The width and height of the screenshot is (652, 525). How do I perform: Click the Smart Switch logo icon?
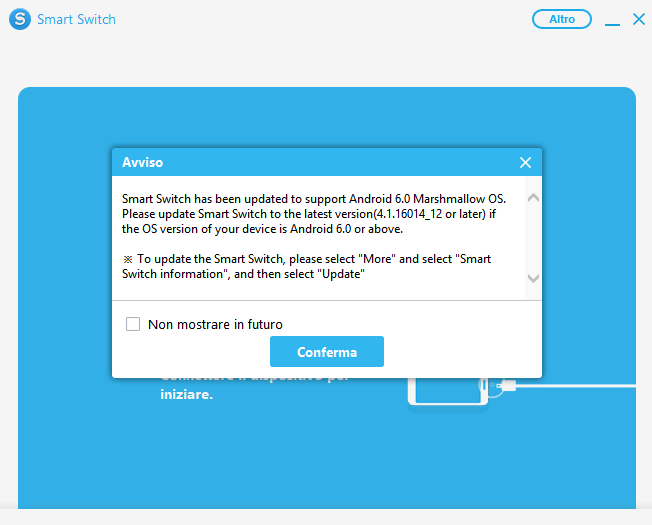(x=20, y=19)
